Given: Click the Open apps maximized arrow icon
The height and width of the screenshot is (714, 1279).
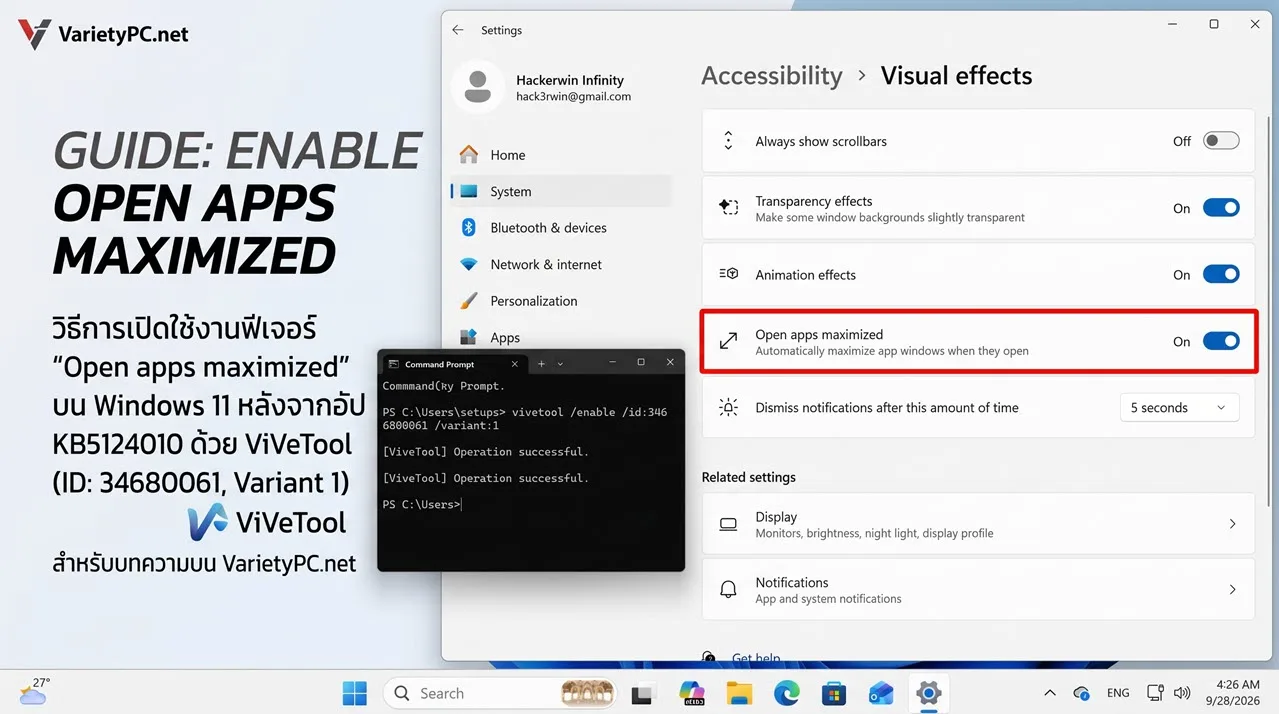Looking at the screenshot, I should coord(728,341).
